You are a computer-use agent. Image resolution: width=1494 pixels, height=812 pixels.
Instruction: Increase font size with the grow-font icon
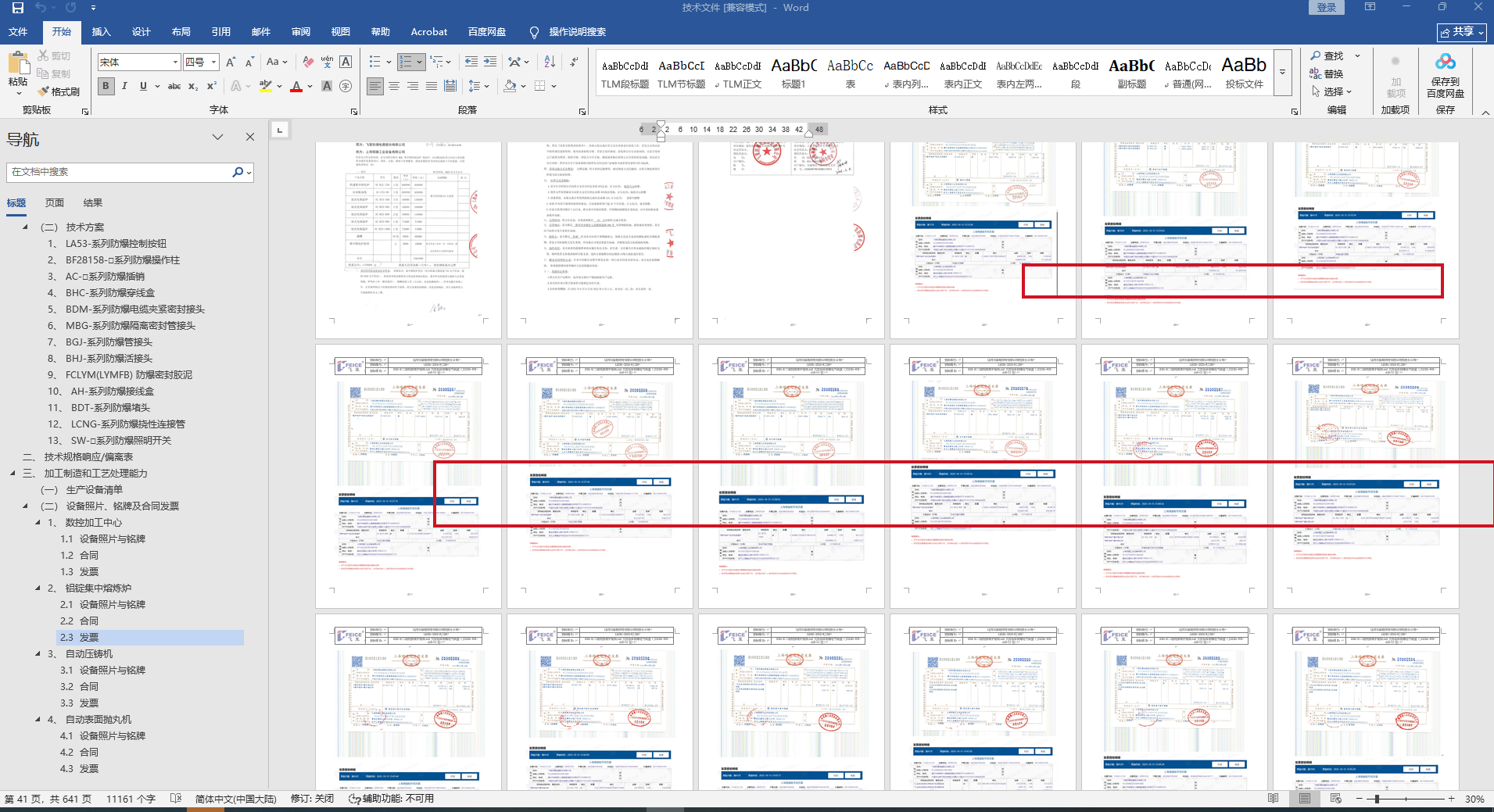(x=231, y=62)
